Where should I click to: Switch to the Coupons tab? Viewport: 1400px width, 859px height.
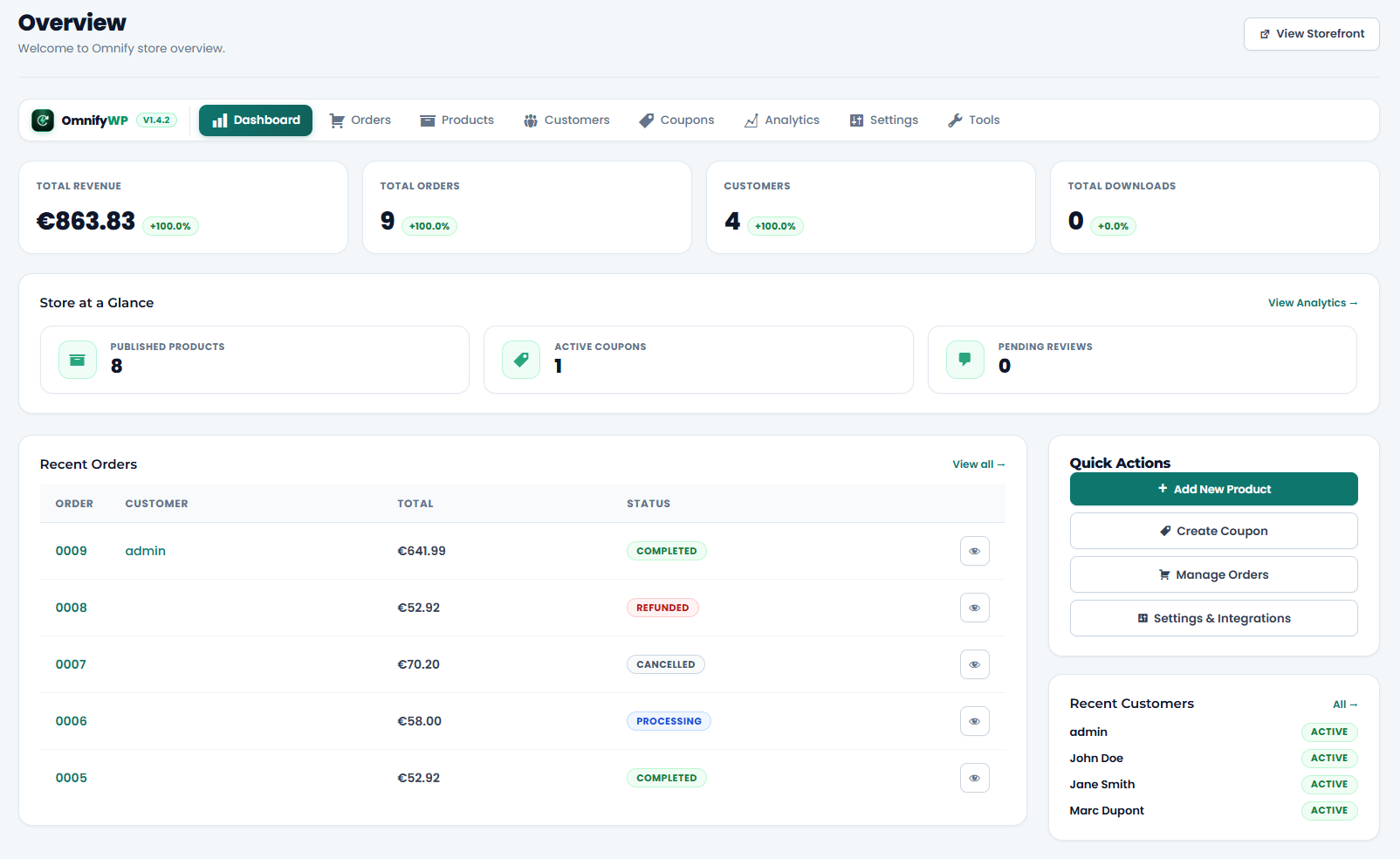point(676,120)
